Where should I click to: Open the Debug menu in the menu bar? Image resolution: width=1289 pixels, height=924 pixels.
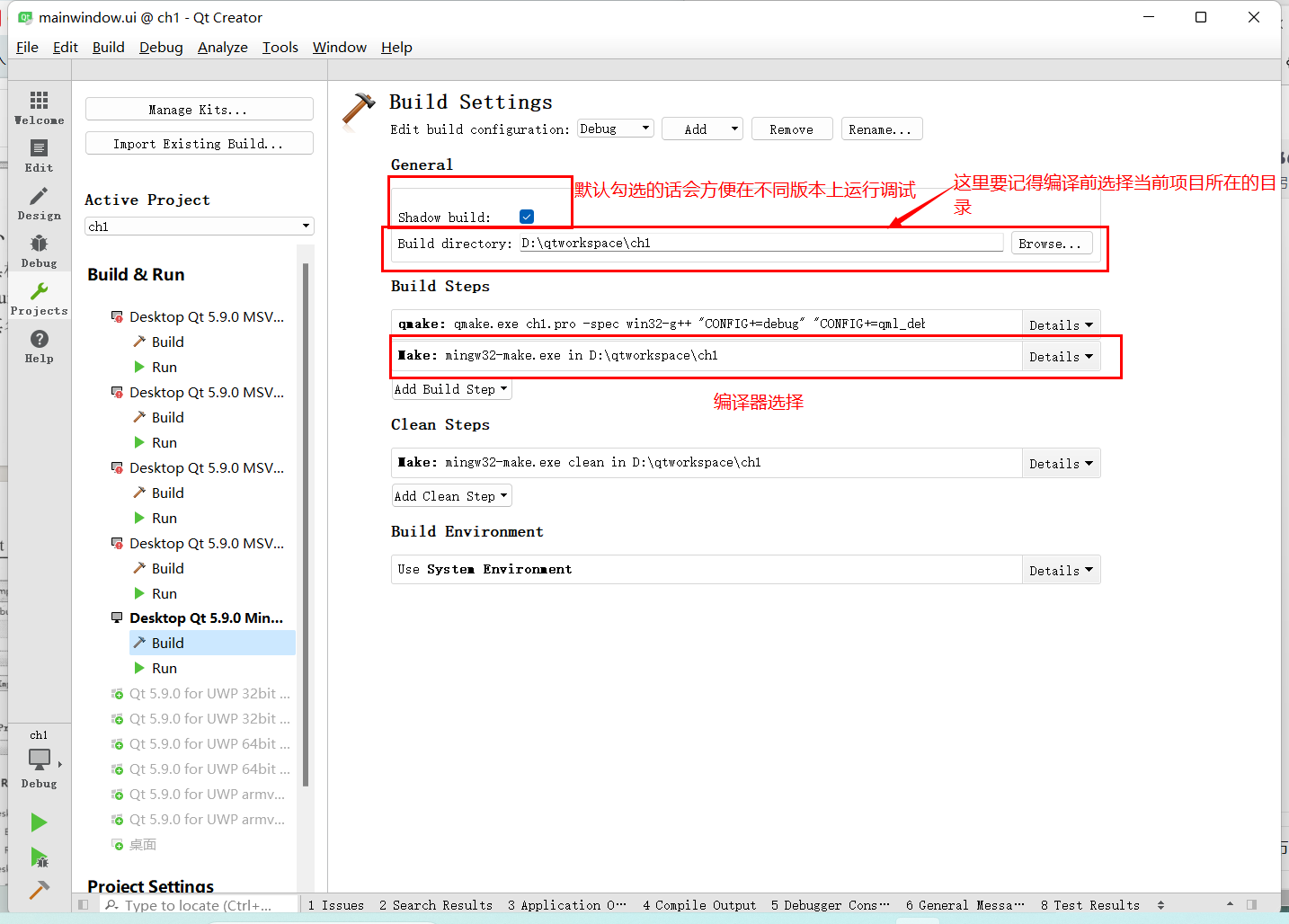(161, 48)
